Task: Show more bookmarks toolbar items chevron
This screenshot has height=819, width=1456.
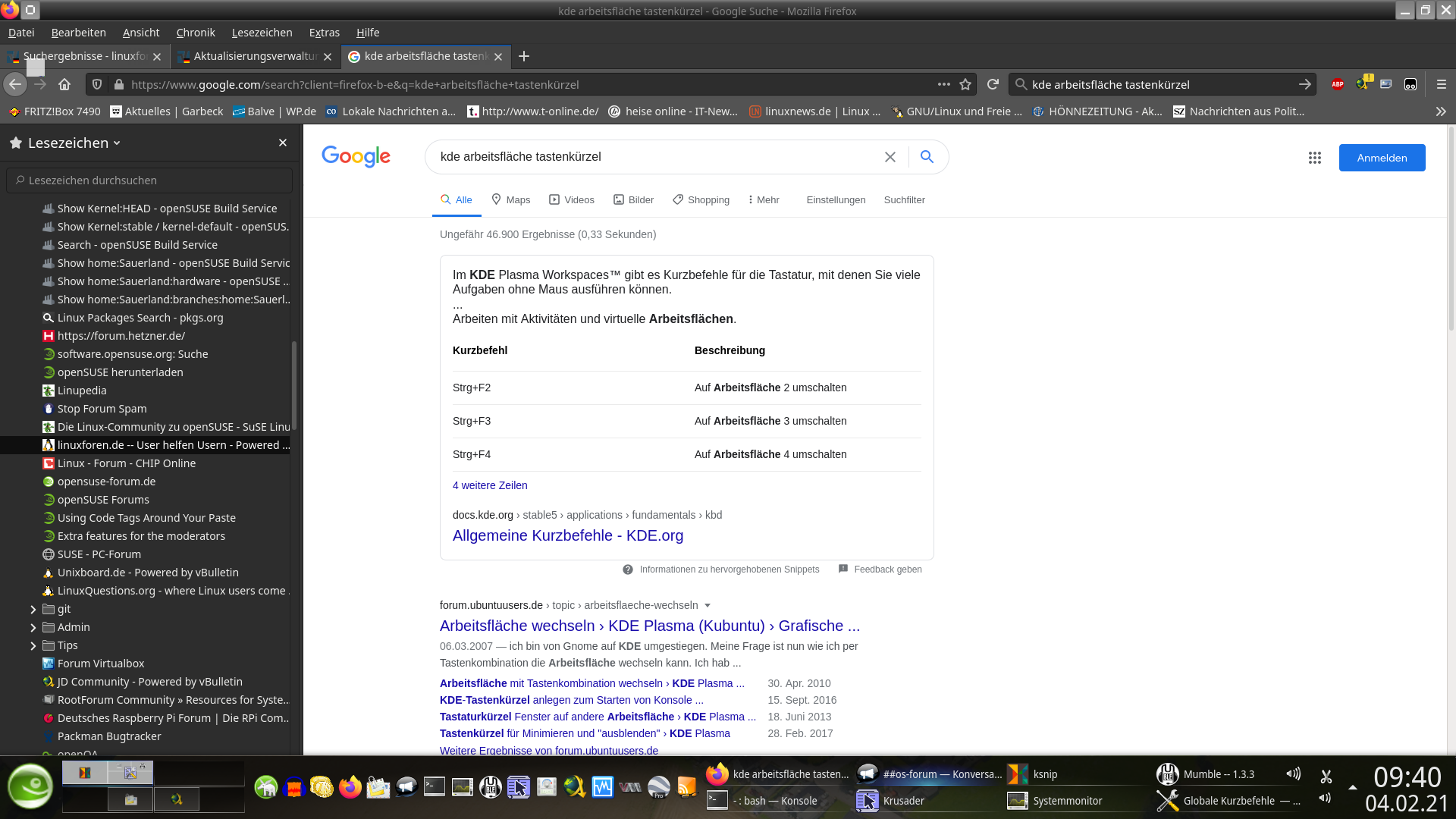Action: (1441, 111)
